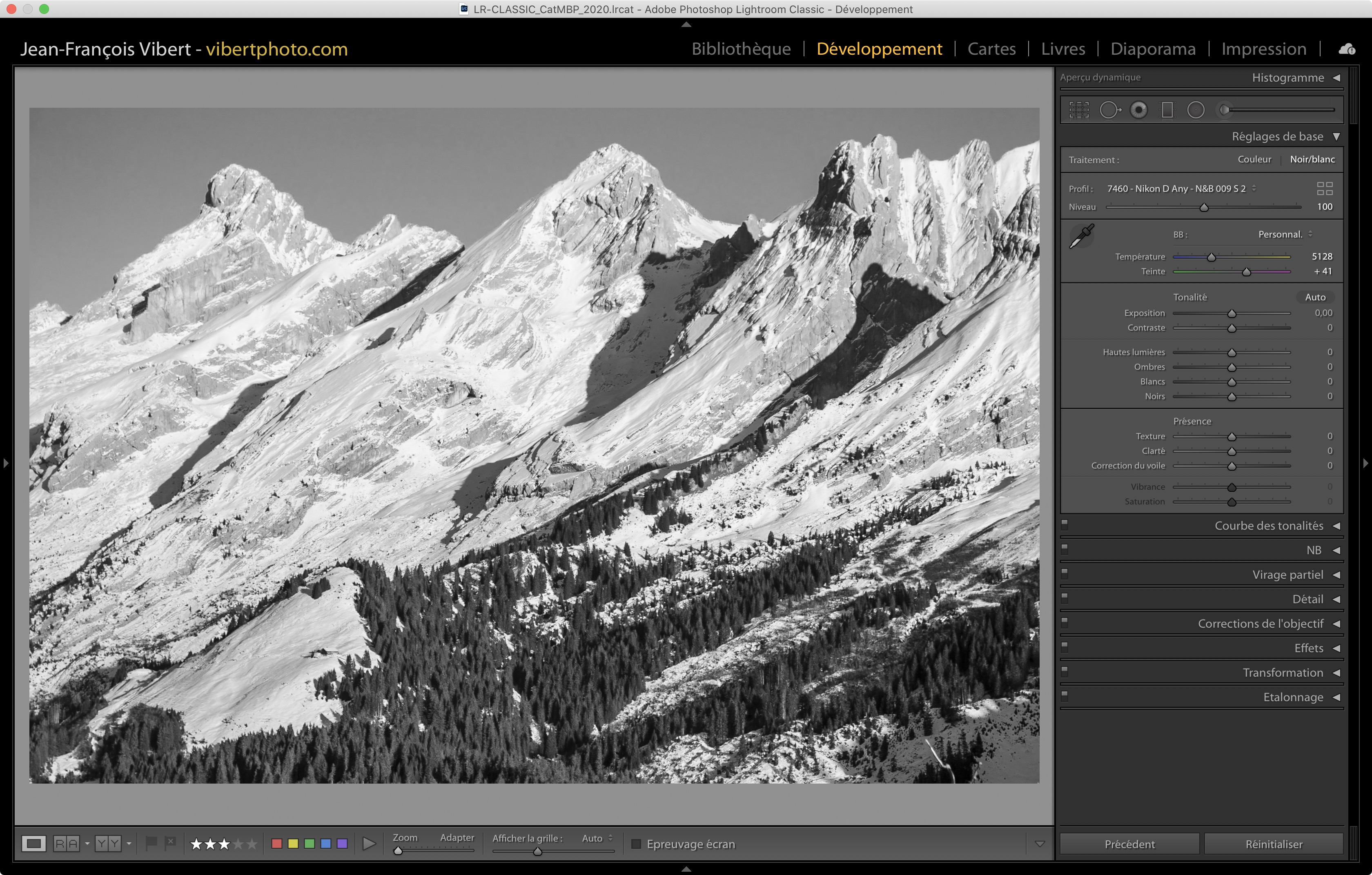This screenshot has height=875, width=1372.
Task: Click the cloud sync status icon
Action: (1346, 49)
